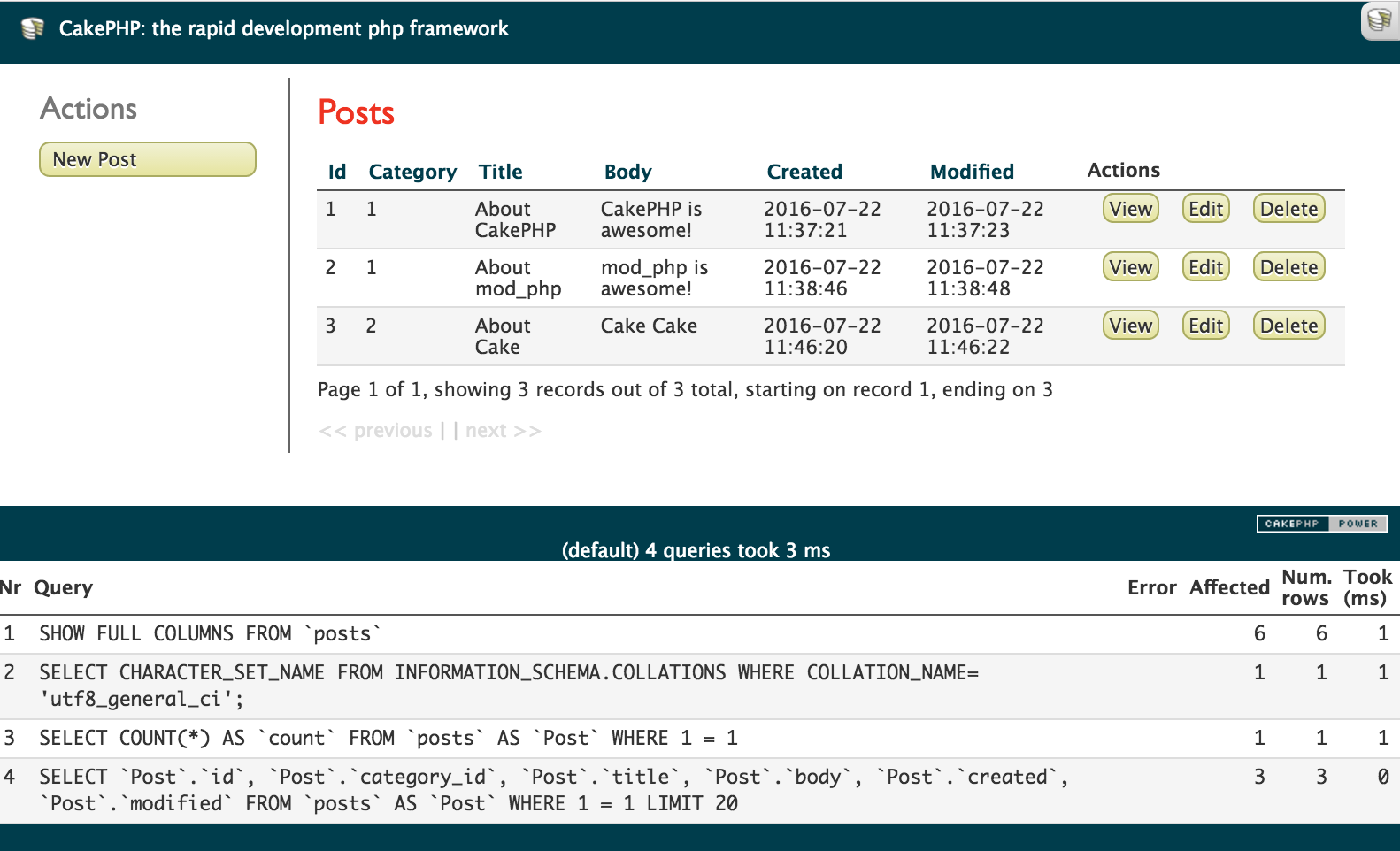Click the 'Num. rows' column header
The image size is (1400, 851).
(1306, 587)
